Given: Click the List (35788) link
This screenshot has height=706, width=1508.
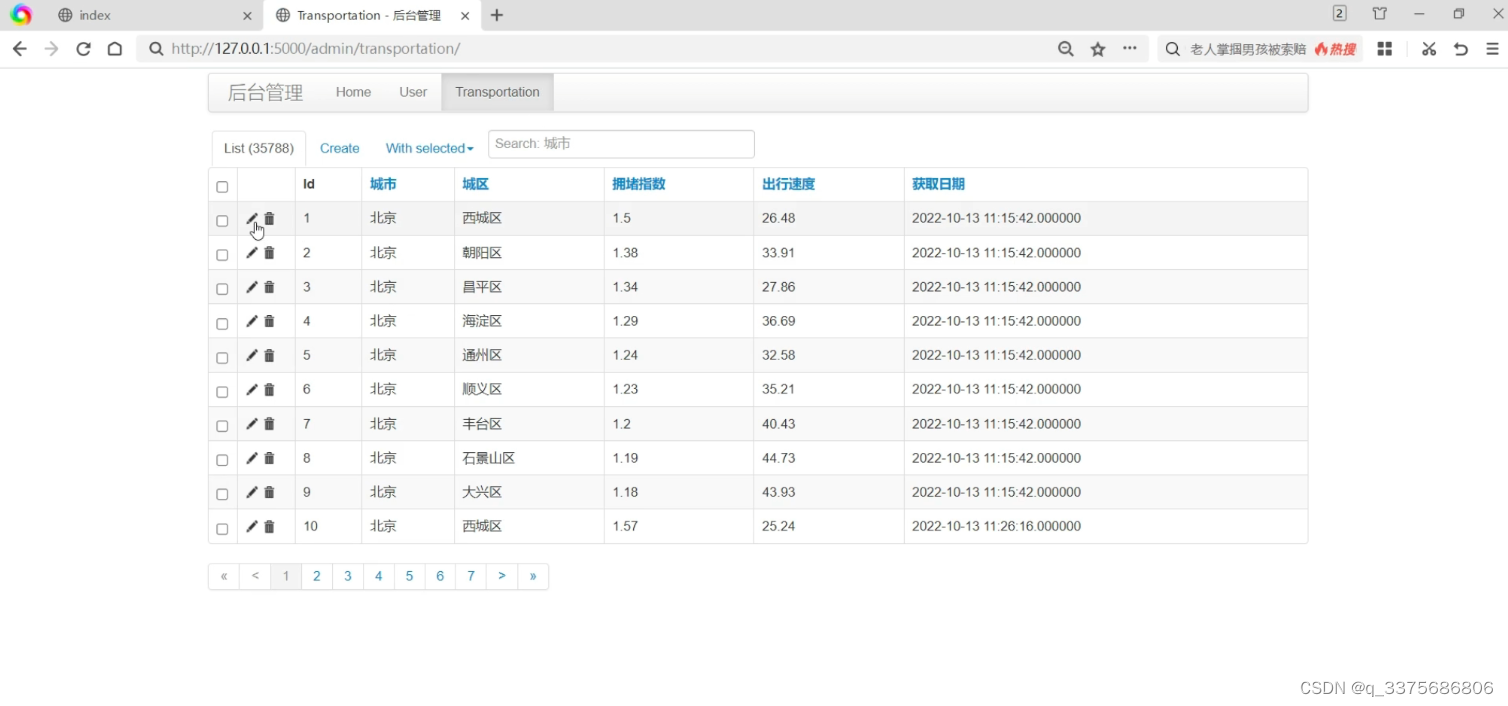Looking at the screenshot, I should point(258,148).
